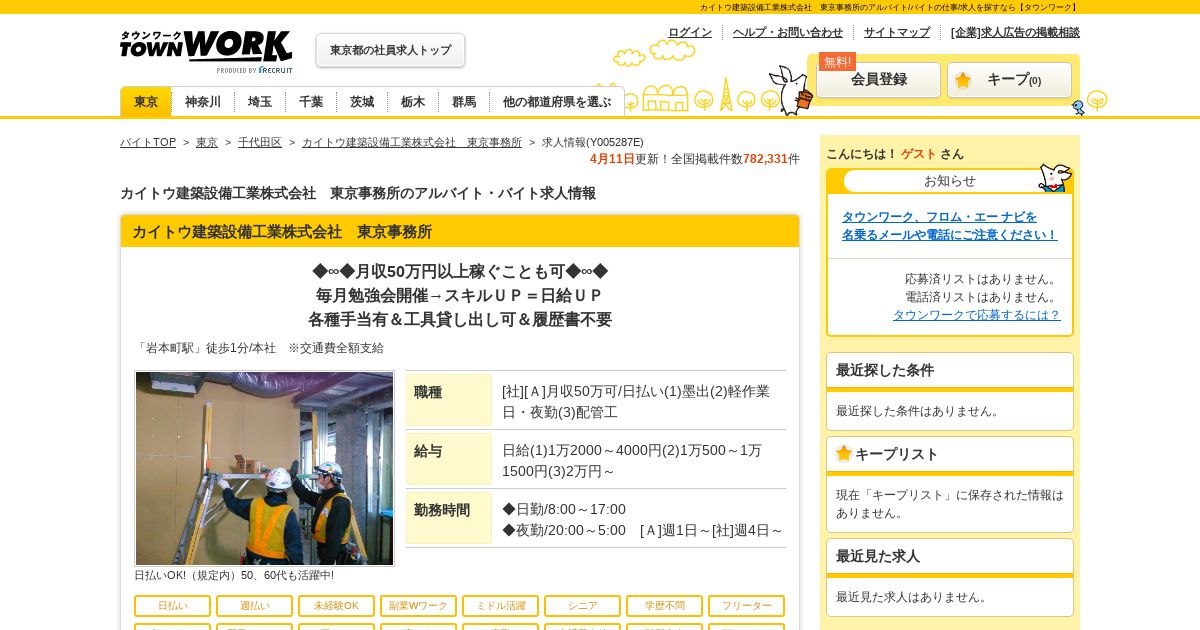Click the star icon next to キープリスト heading
This screenshot has width=1200, height=630.
point(844,453)
